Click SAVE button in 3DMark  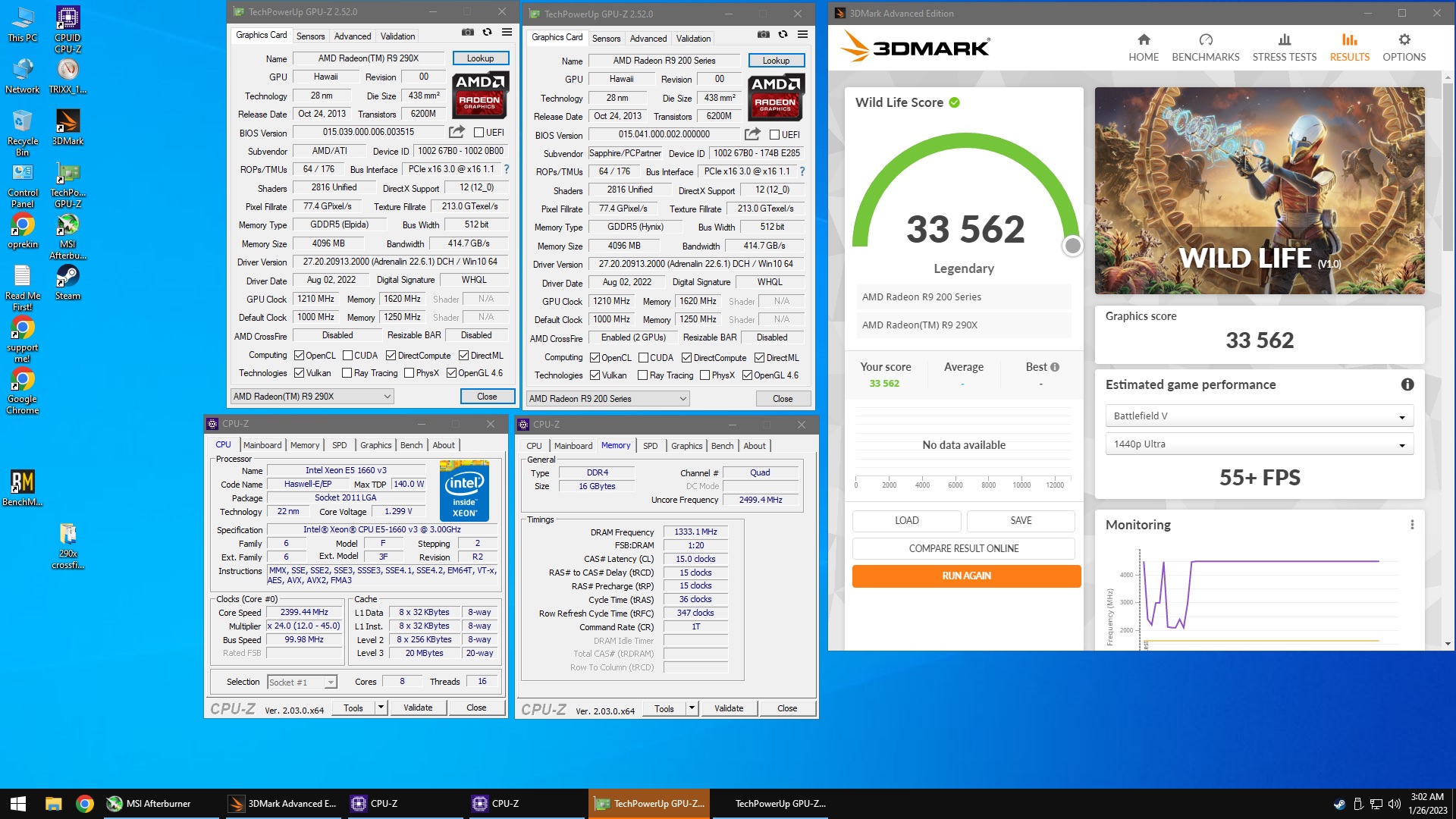(x=1021, y=521)
